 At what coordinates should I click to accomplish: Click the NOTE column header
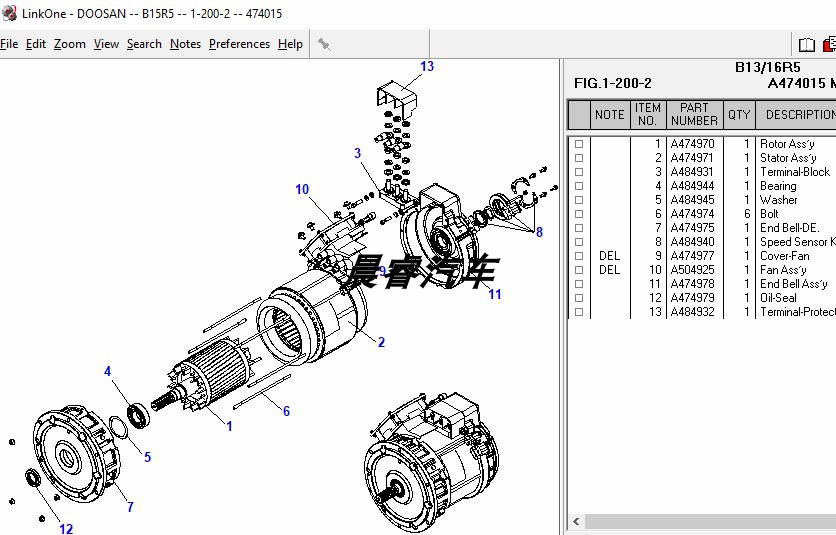[610, 115]
